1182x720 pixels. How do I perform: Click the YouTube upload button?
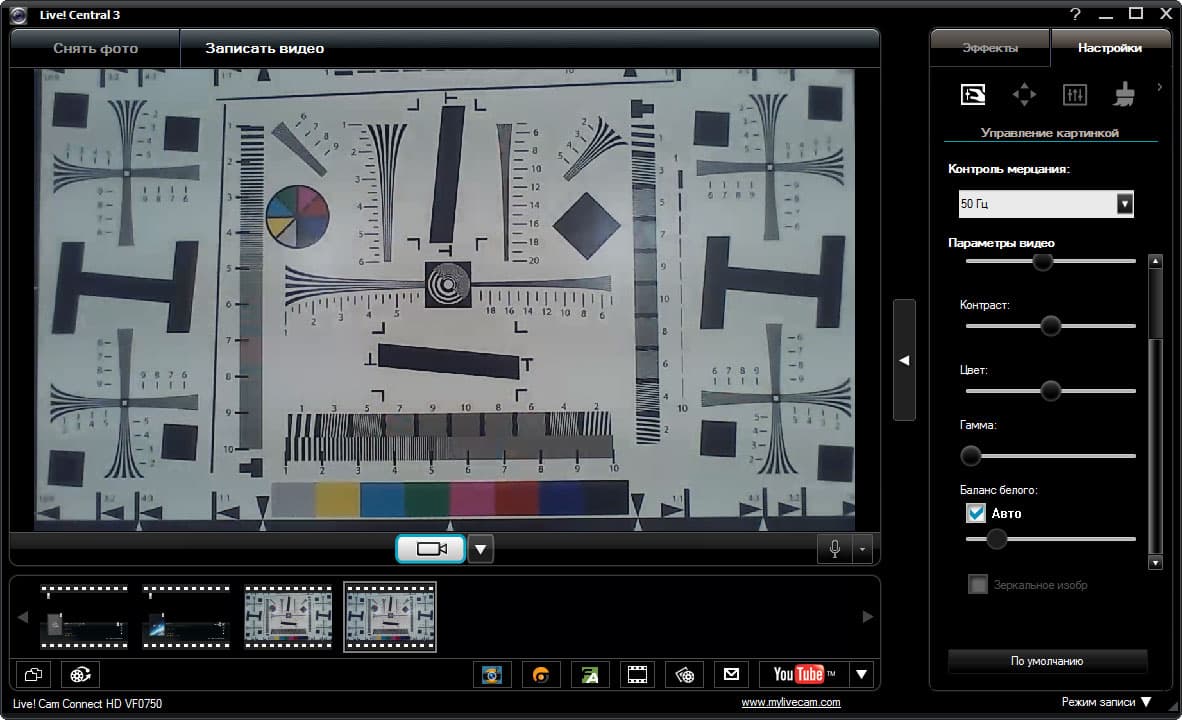tap(804, 674)
